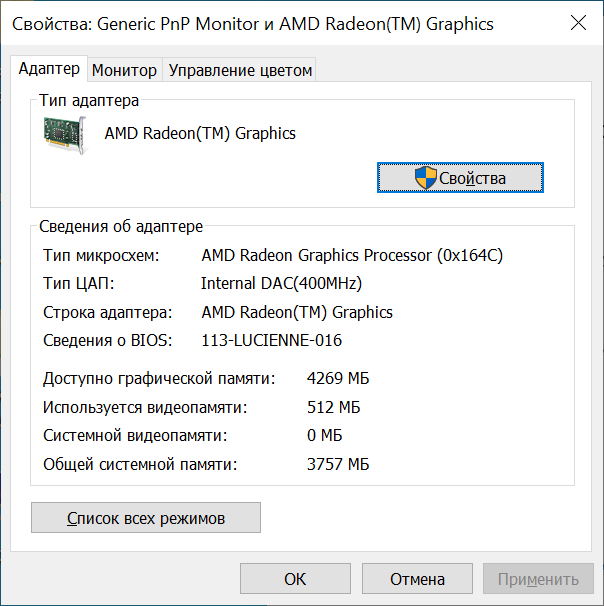The image size is (604, 606).
Task: Cancel changes with Отмена button
Action: coord(417,579)
